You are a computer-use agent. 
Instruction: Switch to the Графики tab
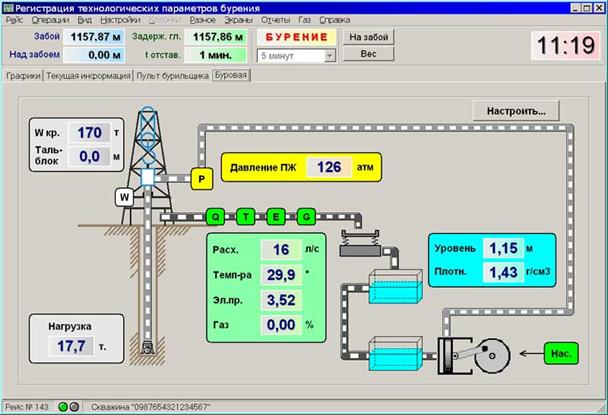(23, 75)
